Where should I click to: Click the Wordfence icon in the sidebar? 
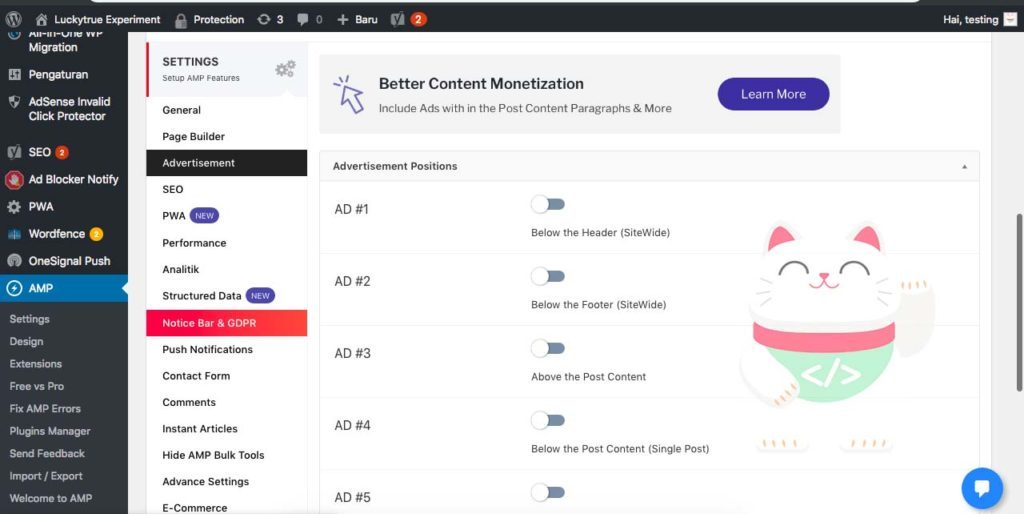tap(14, 234)
